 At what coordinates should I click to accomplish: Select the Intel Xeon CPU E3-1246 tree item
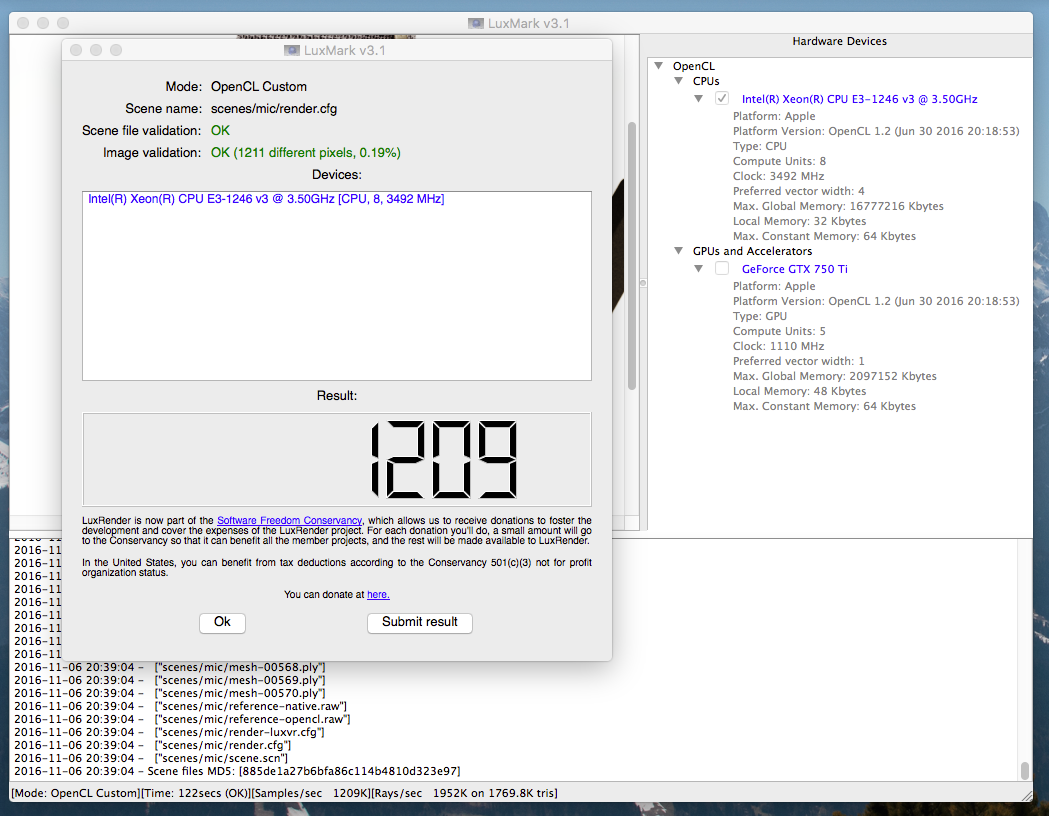(x=859, y=99)
